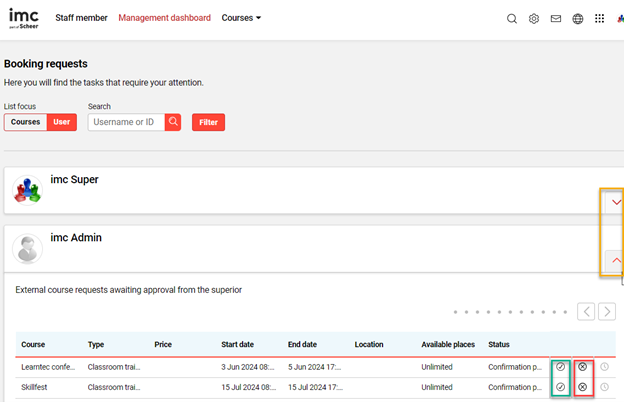Approve the Skillfest booking request
The width and height of the screenshot is (624, 402).
[560, 387]
